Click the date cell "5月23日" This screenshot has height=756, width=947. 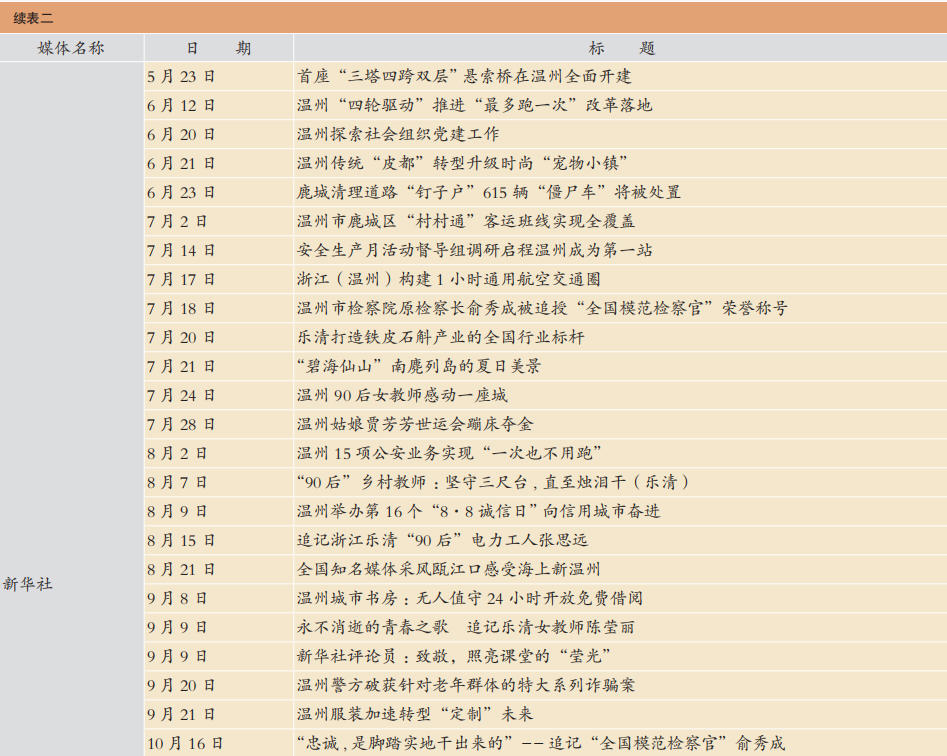(181, 77)
